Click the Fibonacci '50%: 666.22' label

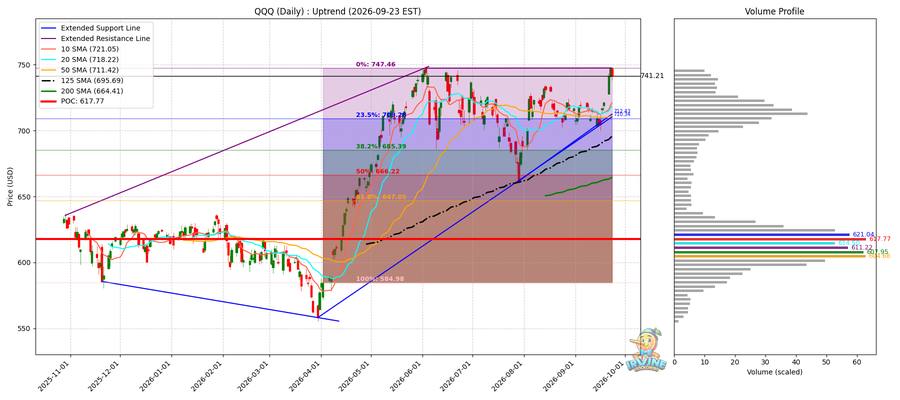click(378, 172)
